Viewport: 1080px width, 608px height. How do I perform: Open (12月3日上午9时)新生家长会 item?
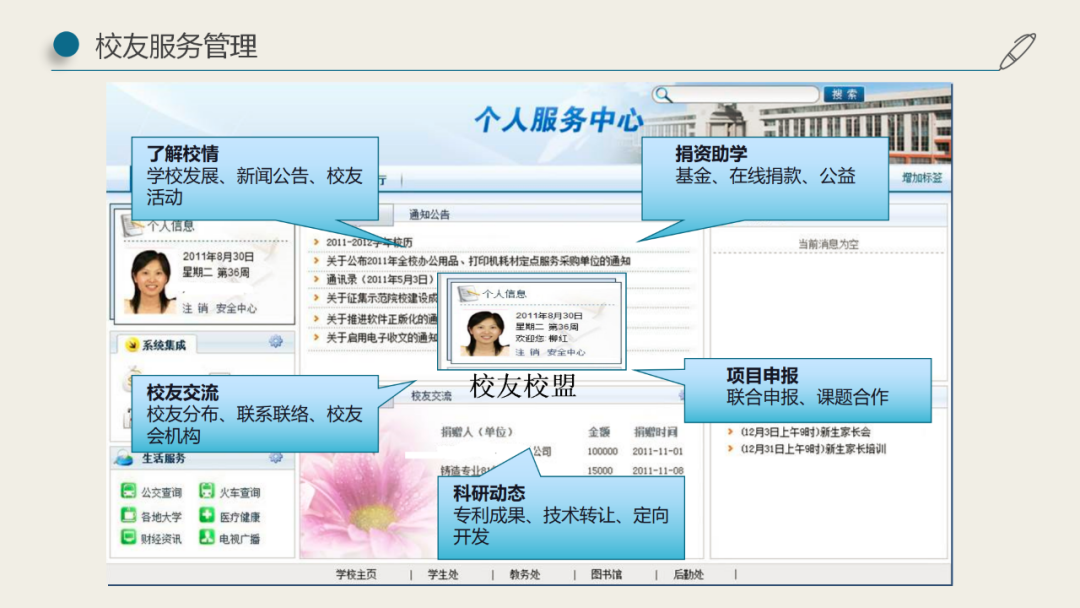(805, 432)
